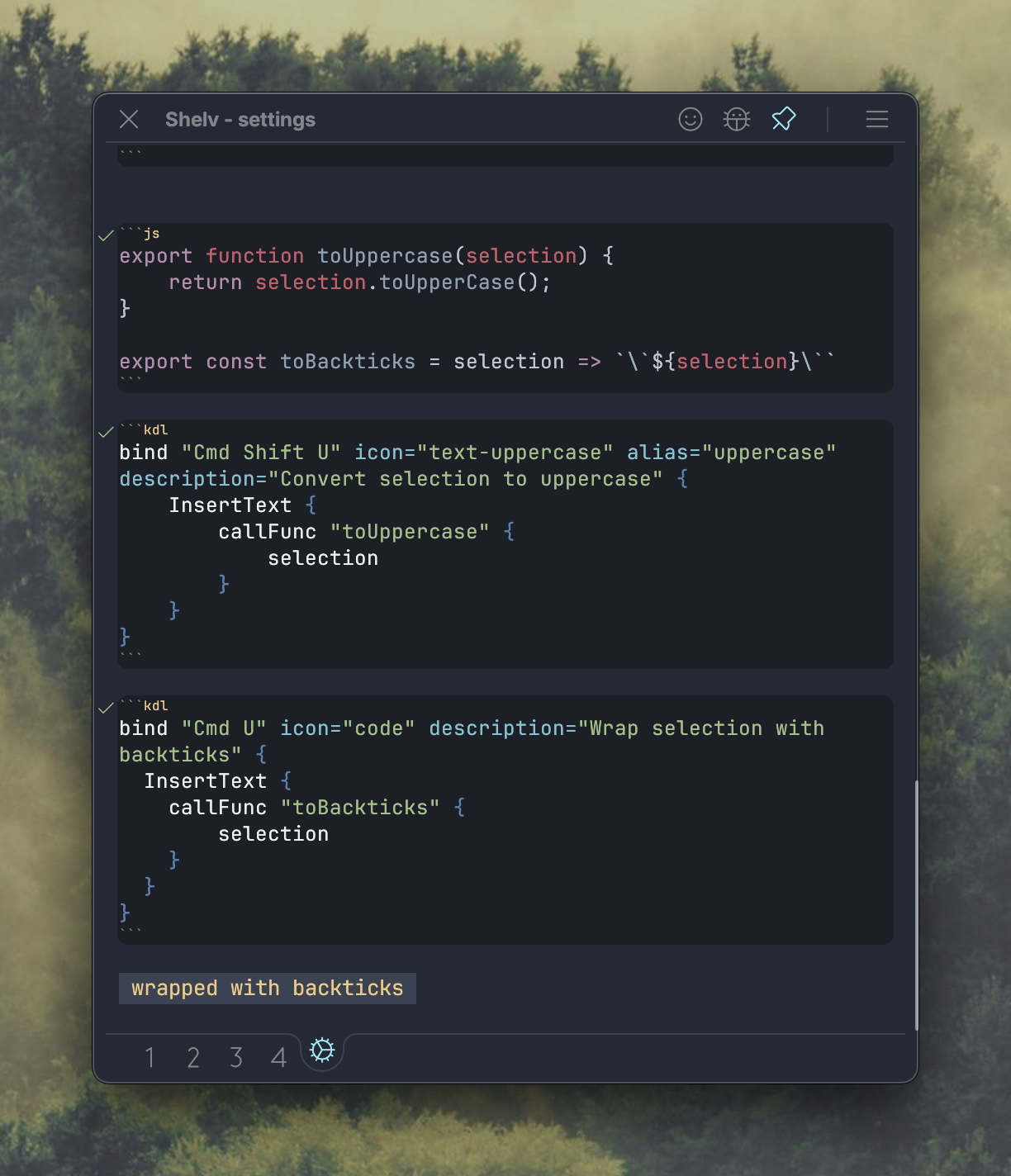Click the smiley face feedback icon
This screenshot has height=1176, width=1011.
point(691,120)
